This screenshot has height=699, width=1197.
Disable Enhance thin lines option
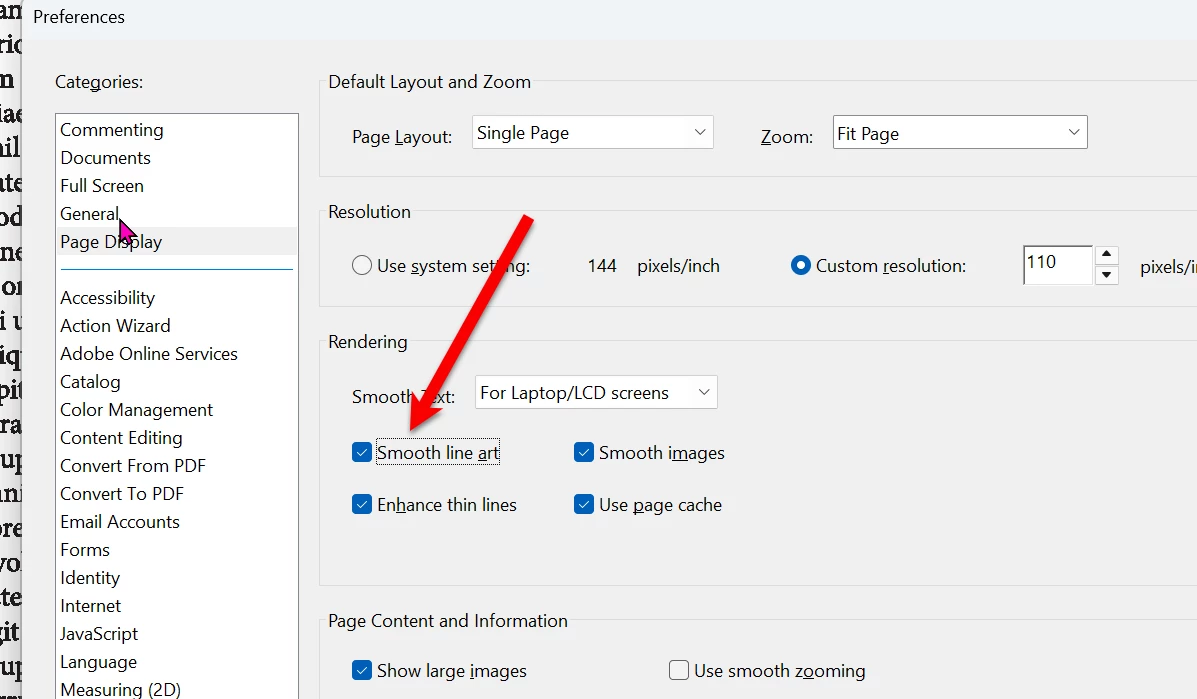tap(362, 504)
